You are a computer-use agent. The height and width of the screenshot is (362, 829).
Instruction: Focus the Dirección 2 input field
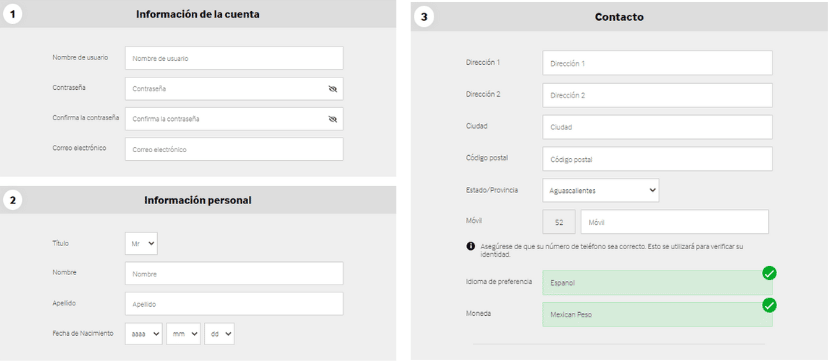coord(657,95)
